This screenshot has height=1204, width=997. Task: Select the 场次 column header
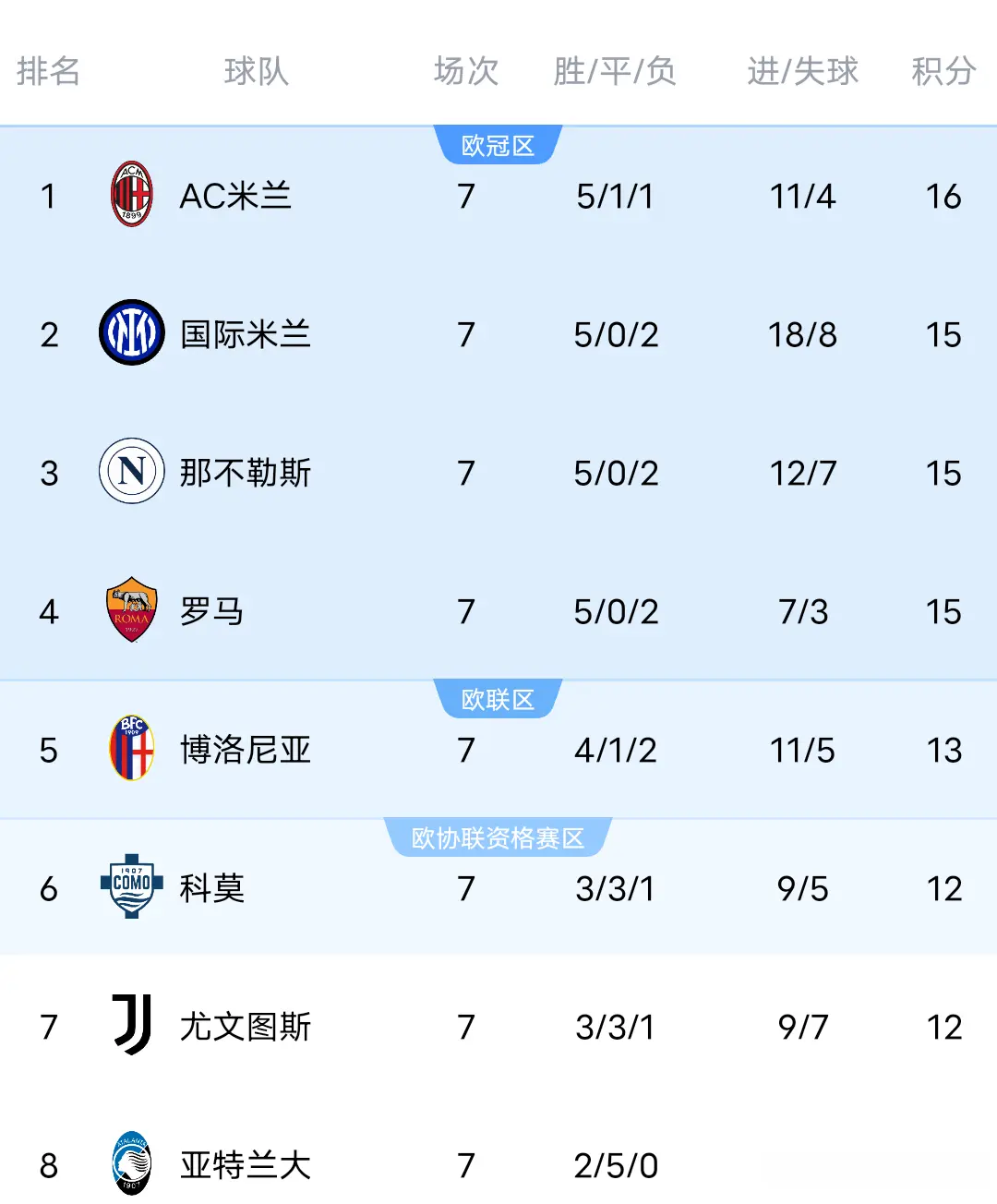(465, 72)
